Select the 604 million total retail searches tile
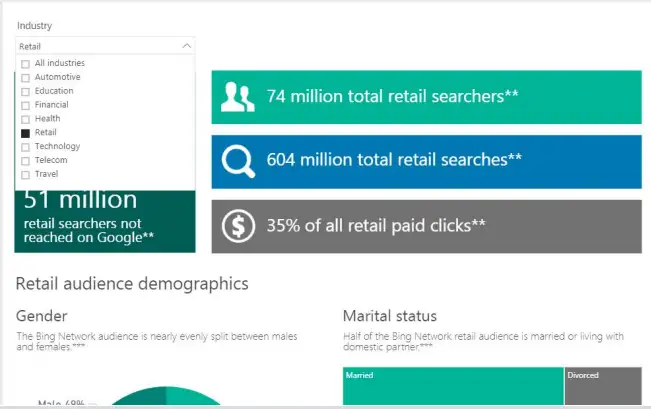651x409 pixels. point(426,162)
